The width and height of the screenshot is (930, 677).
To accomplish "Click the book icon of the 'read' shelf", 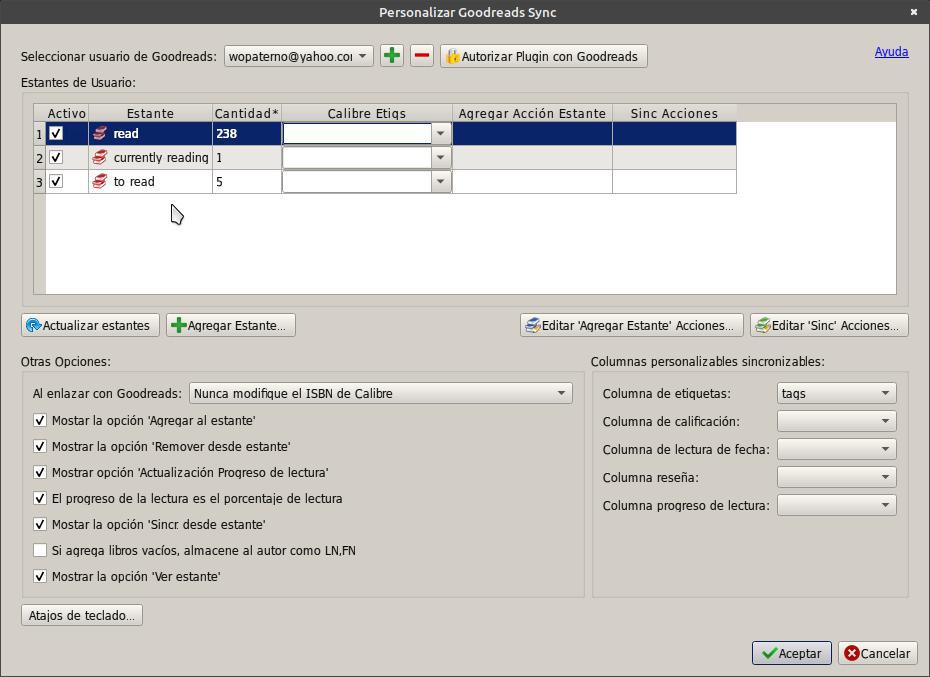I will [100, 134].
